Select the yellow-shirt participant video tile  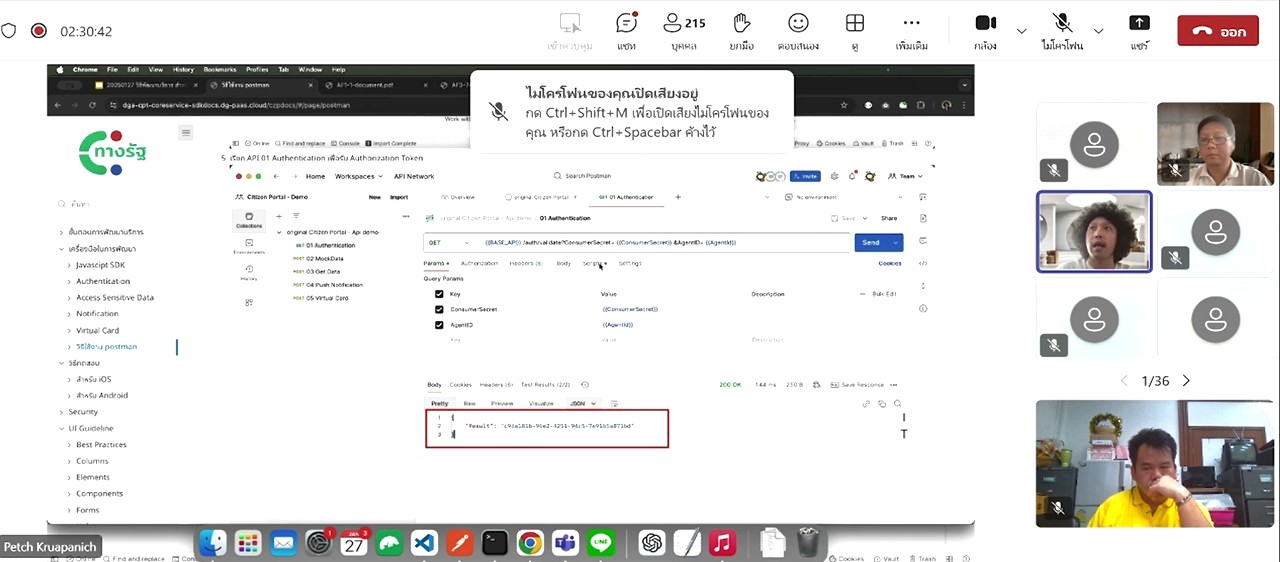click(x=1154, y=463)
